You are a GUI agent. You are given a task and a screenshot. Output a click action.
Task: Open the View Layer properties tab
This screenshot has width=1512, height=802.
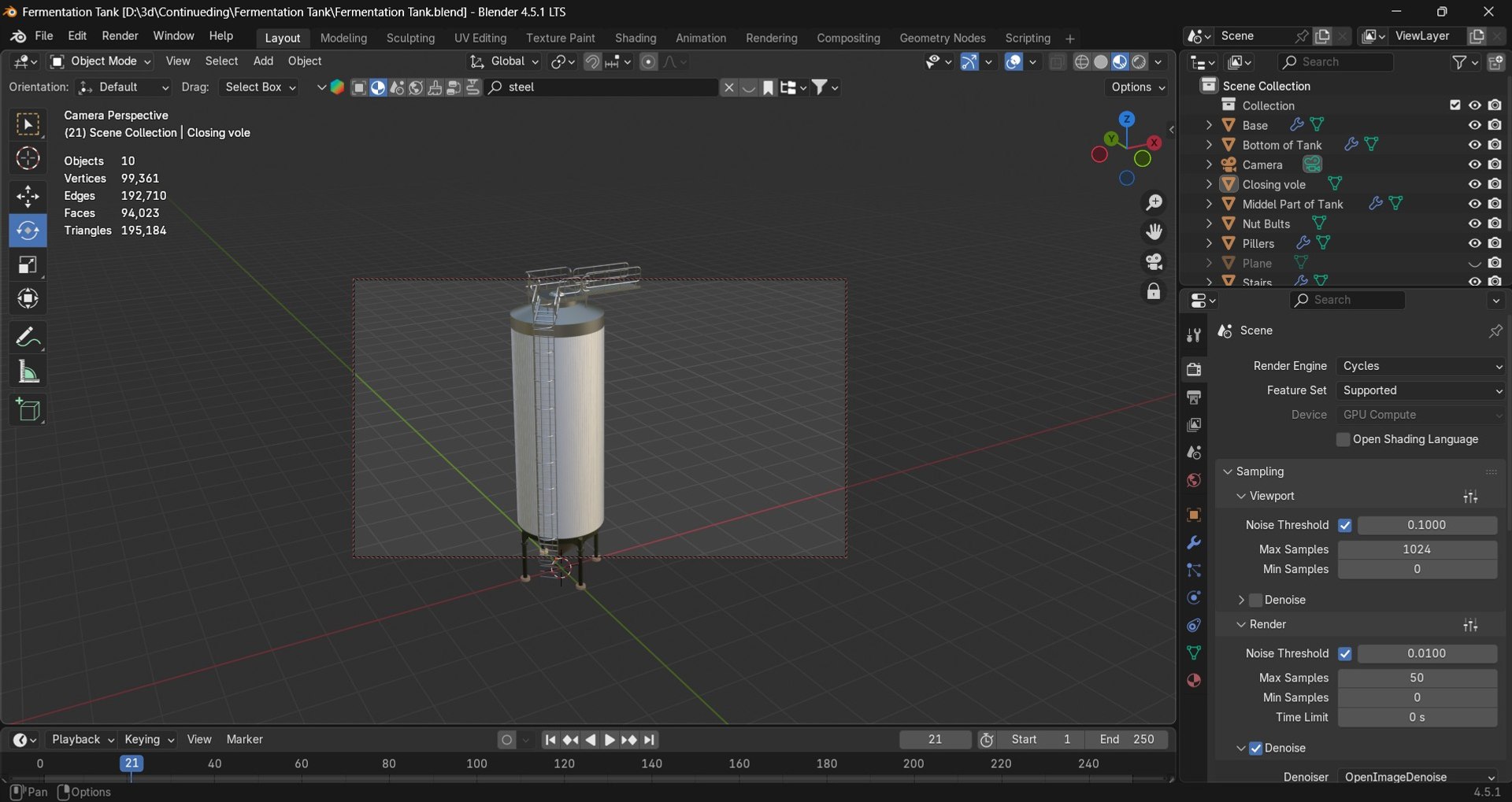point(1194,425)
